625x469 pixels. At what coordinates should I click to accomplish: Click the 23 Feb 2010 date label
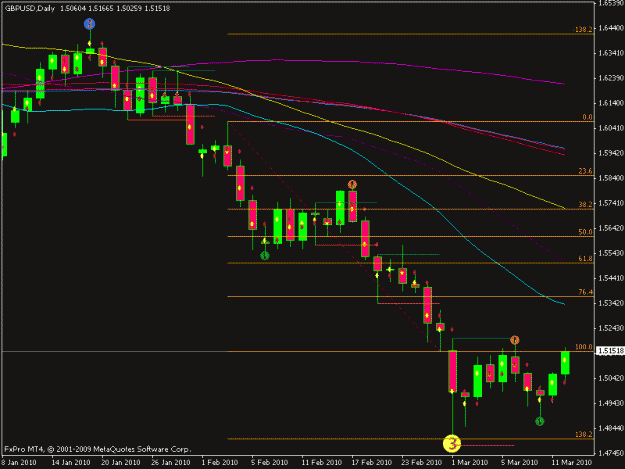point(421,463)
